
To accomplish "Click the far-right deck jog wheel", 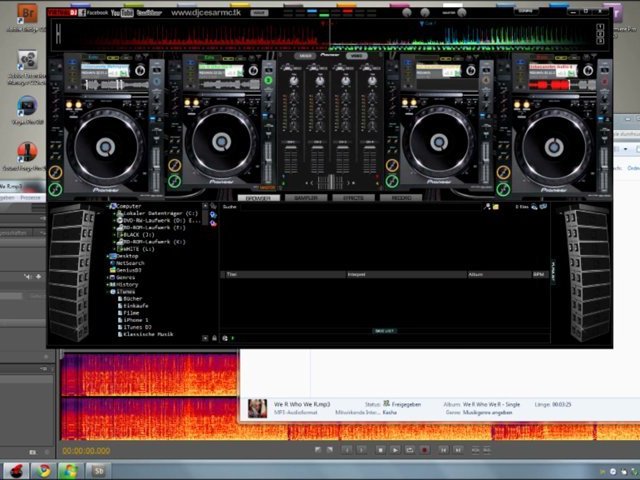I will [x=557, y=147].
